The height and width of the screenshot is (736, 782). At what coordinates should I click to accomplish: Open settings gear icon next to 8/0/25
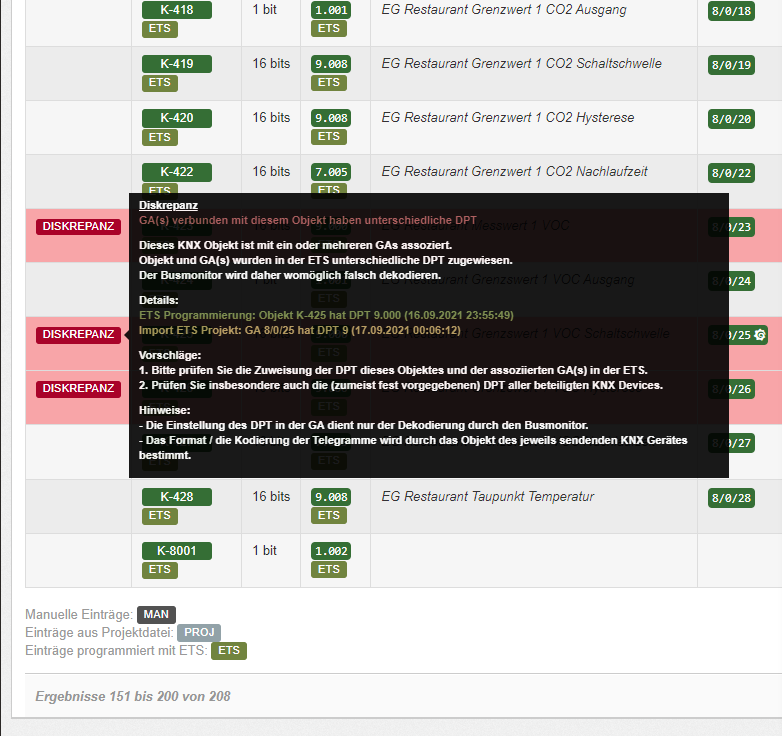coord(760,335)
